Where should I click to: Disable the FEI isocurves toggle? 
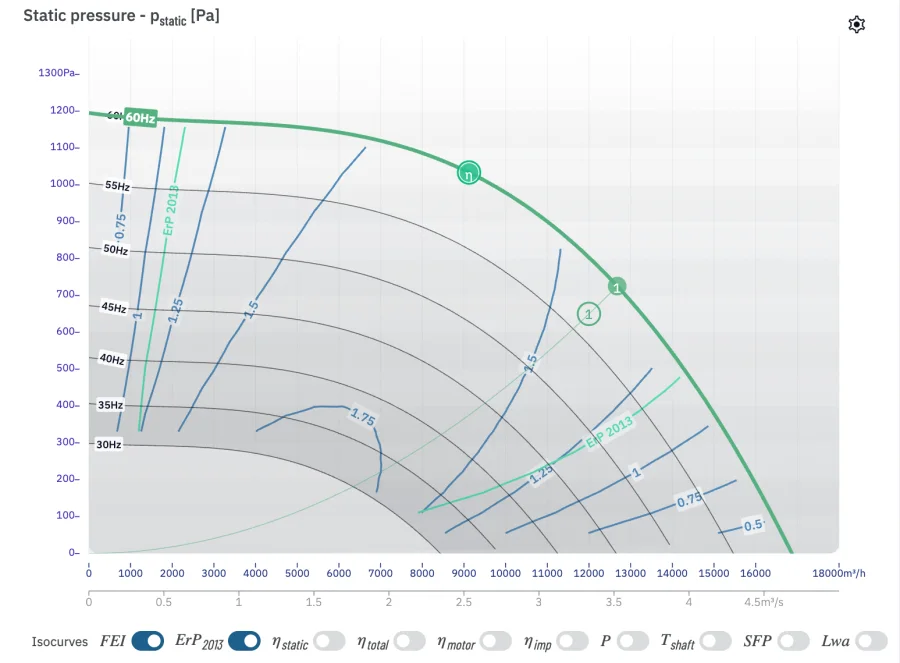click(148, 641)
